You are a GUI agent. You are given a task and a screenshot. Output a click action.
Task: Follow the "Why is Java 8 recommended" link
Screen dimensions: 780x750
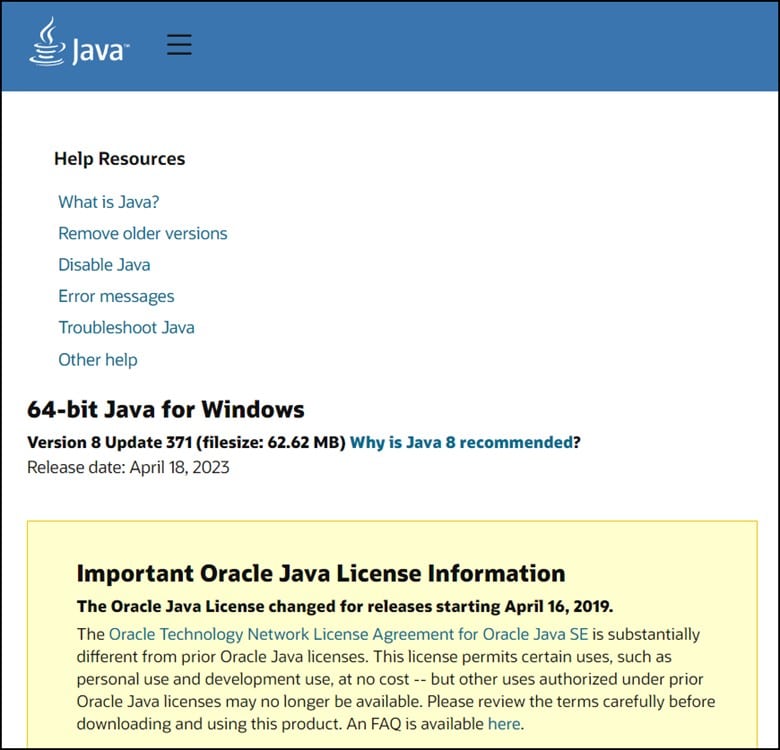click(461, 442)
